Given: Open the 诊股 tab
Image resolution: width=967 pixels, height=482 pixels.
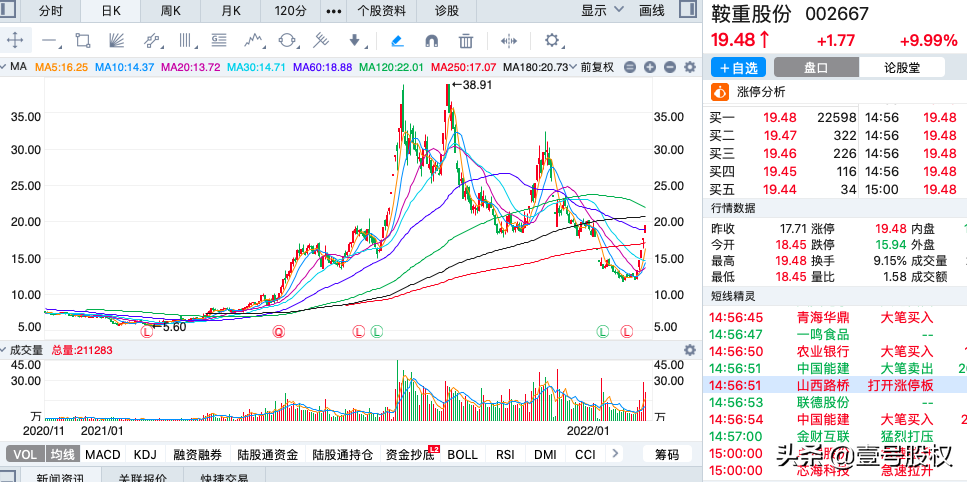Looking at the screenshot, I should [x=447, y=10].
